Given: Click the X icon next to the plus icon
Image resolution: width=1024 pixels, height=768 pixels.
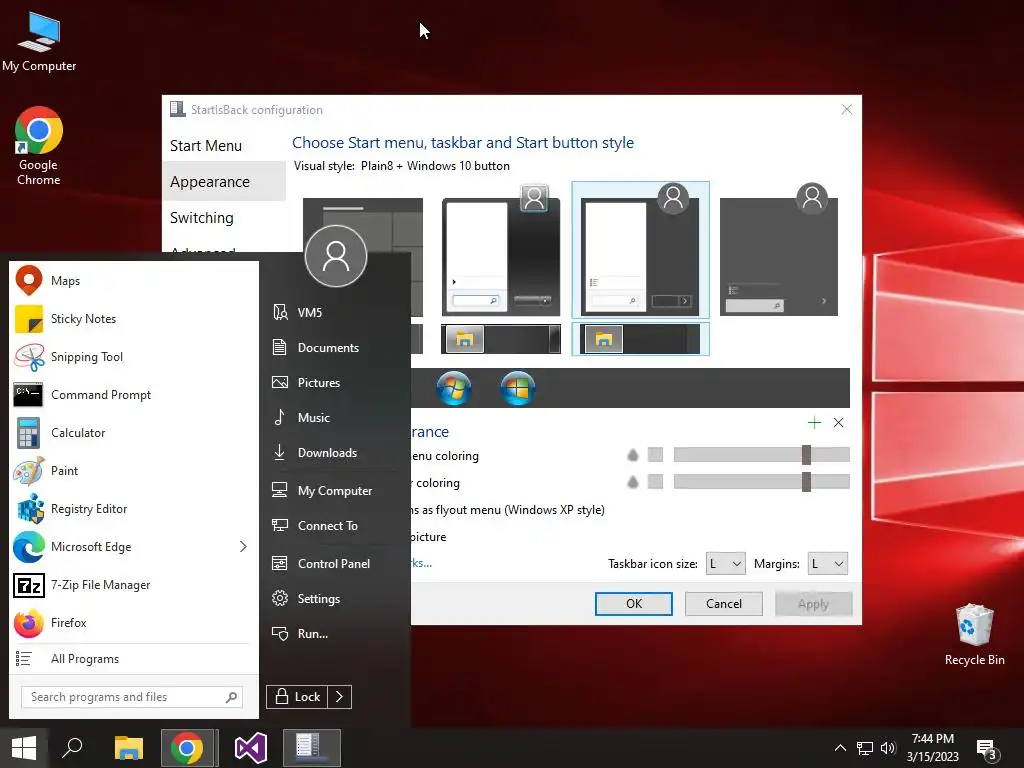Looking at the screenshot, I should coord(839,423).
